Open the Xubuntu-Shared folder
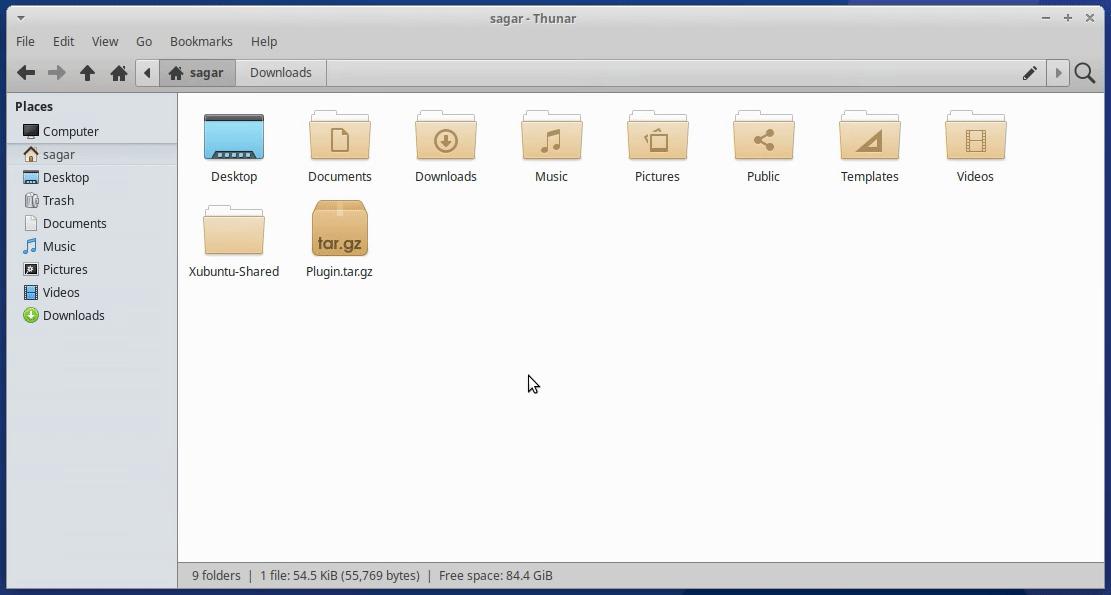This screenshot has height=595, width=1111. click(x=233, y=228)
